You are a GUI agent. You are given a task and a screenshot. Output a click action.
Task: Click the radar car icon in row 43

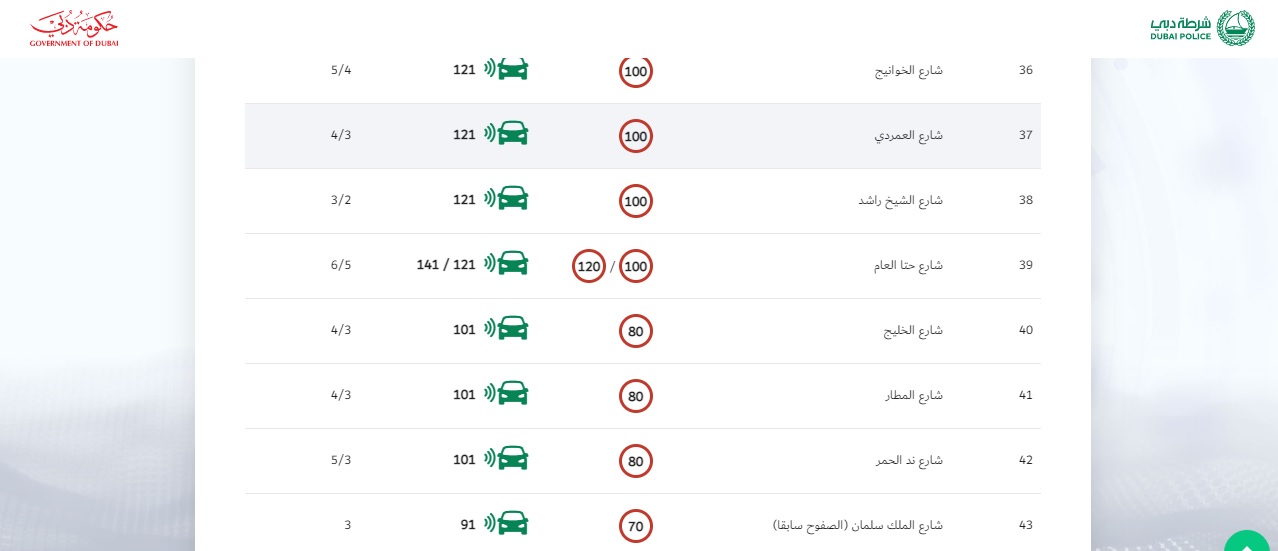pos(507,523)
